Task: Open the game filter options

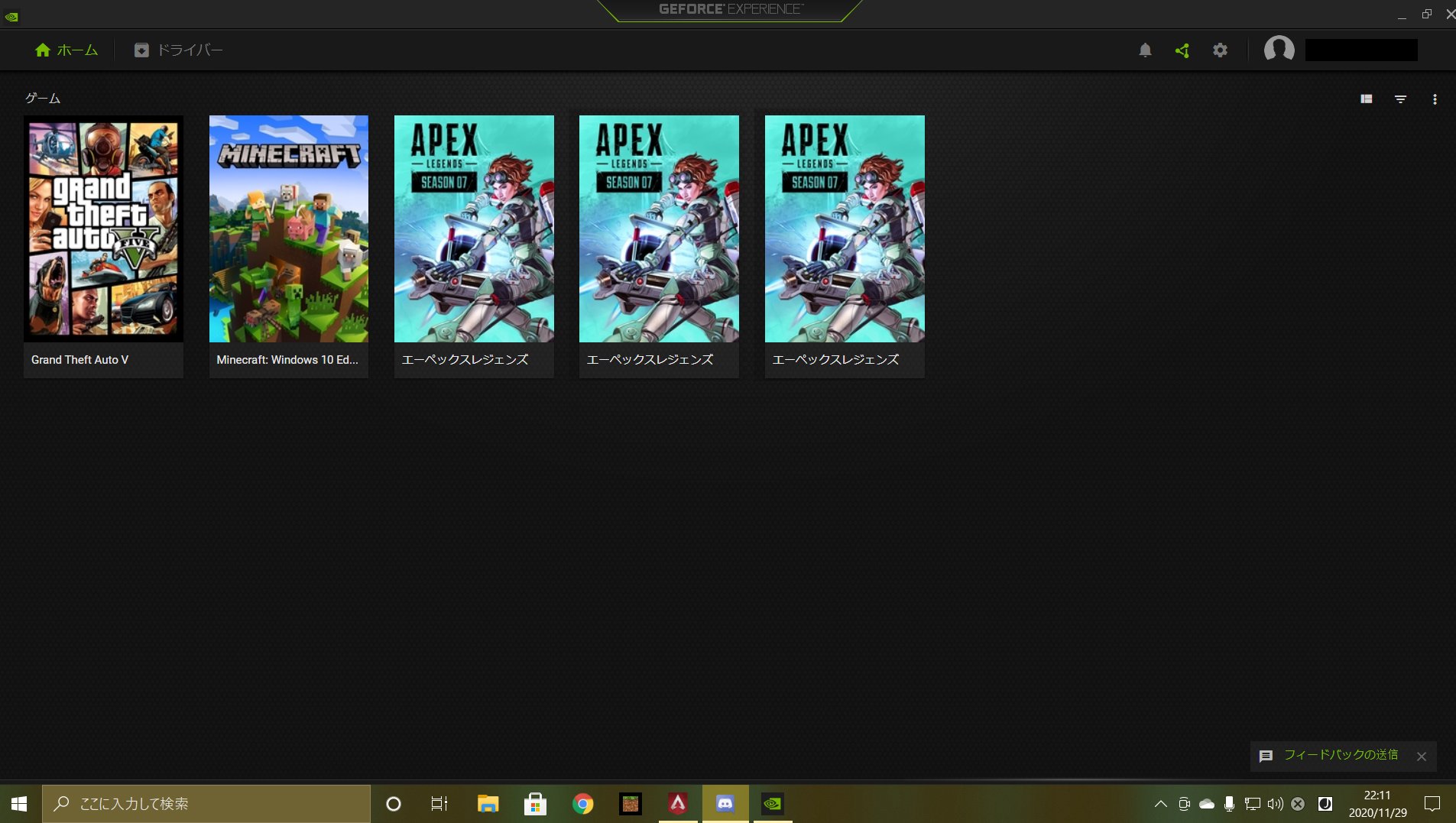Action: 1401,99
